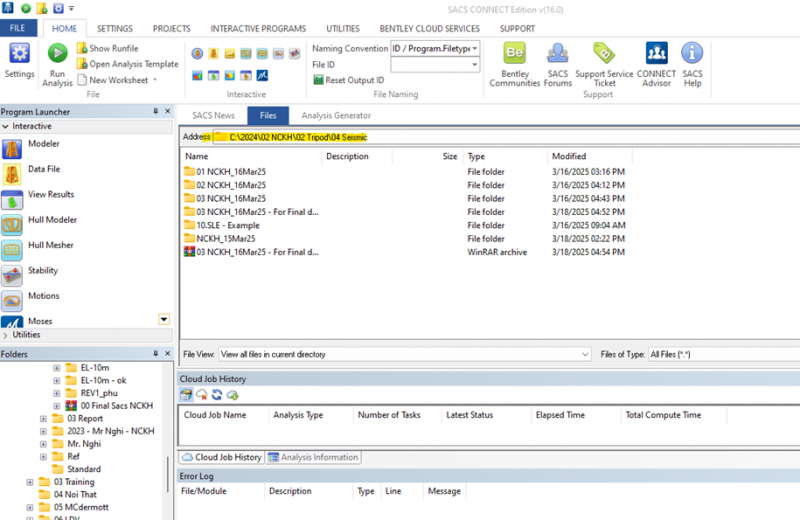
Task: Click the round Modeler icon in Interactive ribbon group
Action: point(197,54)
